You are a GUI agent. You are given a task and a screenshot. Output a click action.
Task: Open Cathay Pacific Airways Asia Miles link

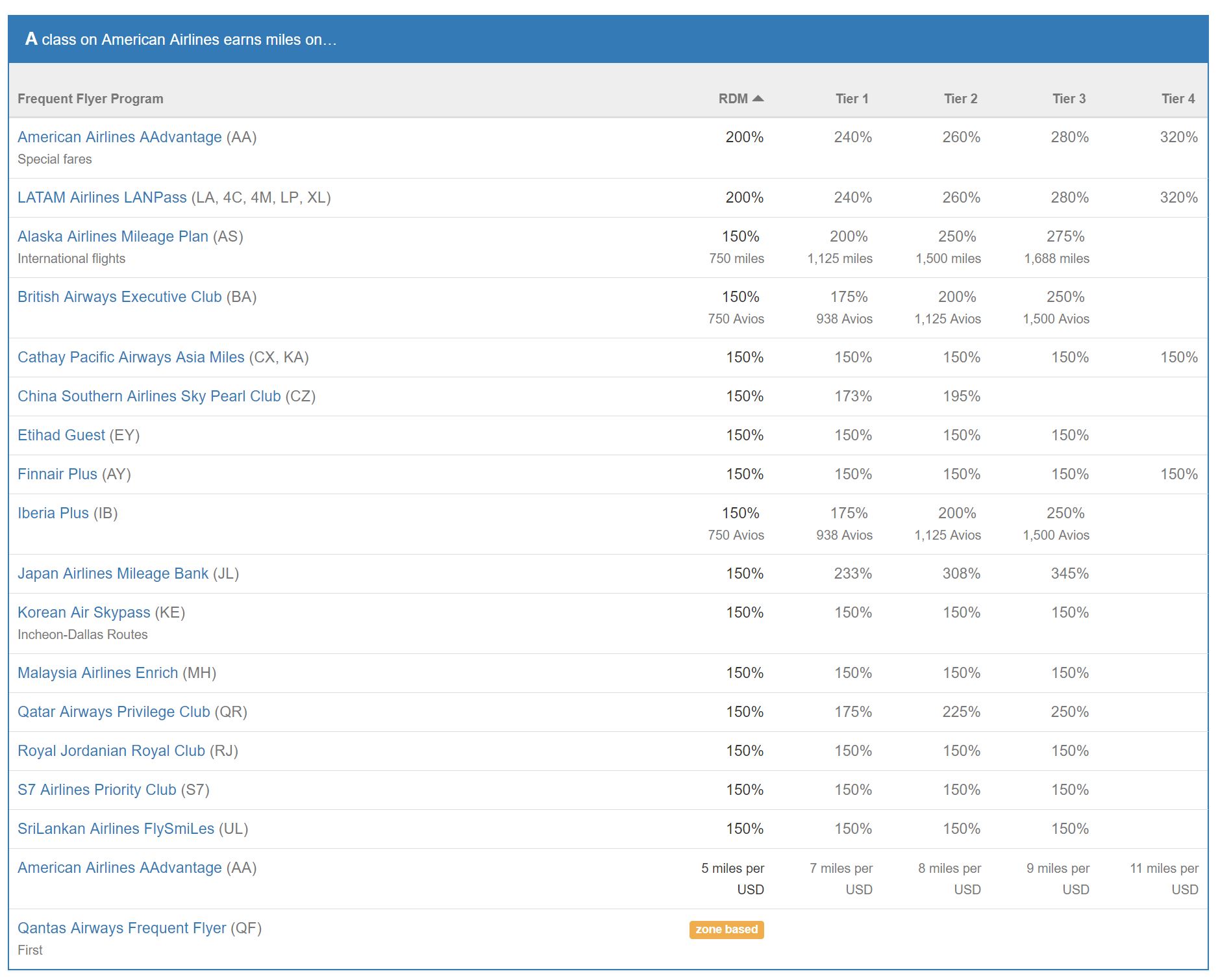[x=131, y=357]
